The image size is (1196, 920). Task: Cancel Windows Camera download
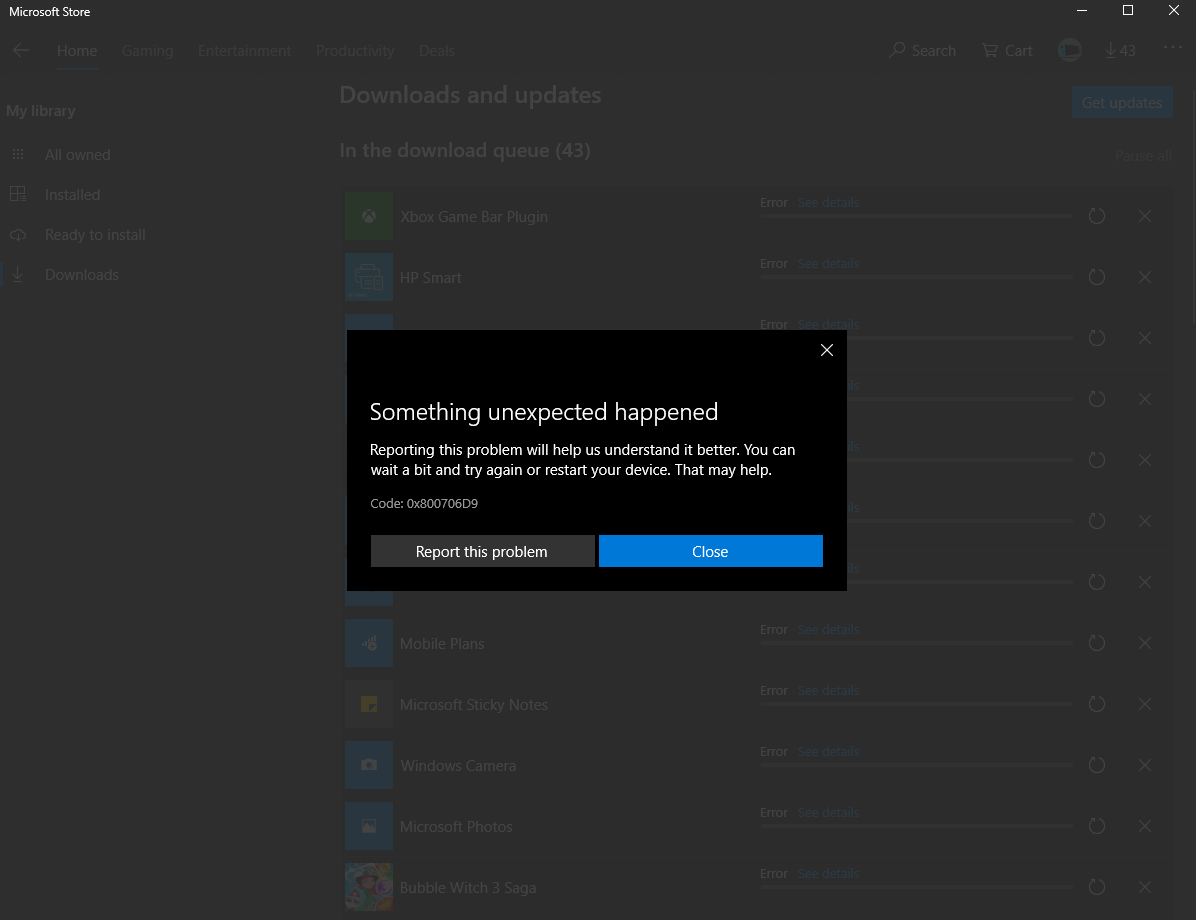(x=1145, y=765)
